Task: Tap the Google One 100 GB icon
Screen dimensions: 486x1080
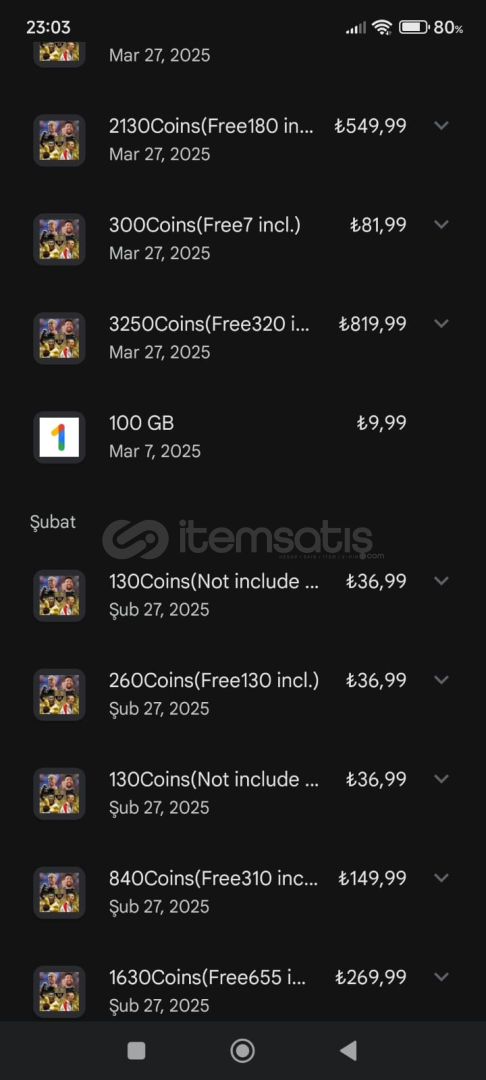Action: [59, 437]
